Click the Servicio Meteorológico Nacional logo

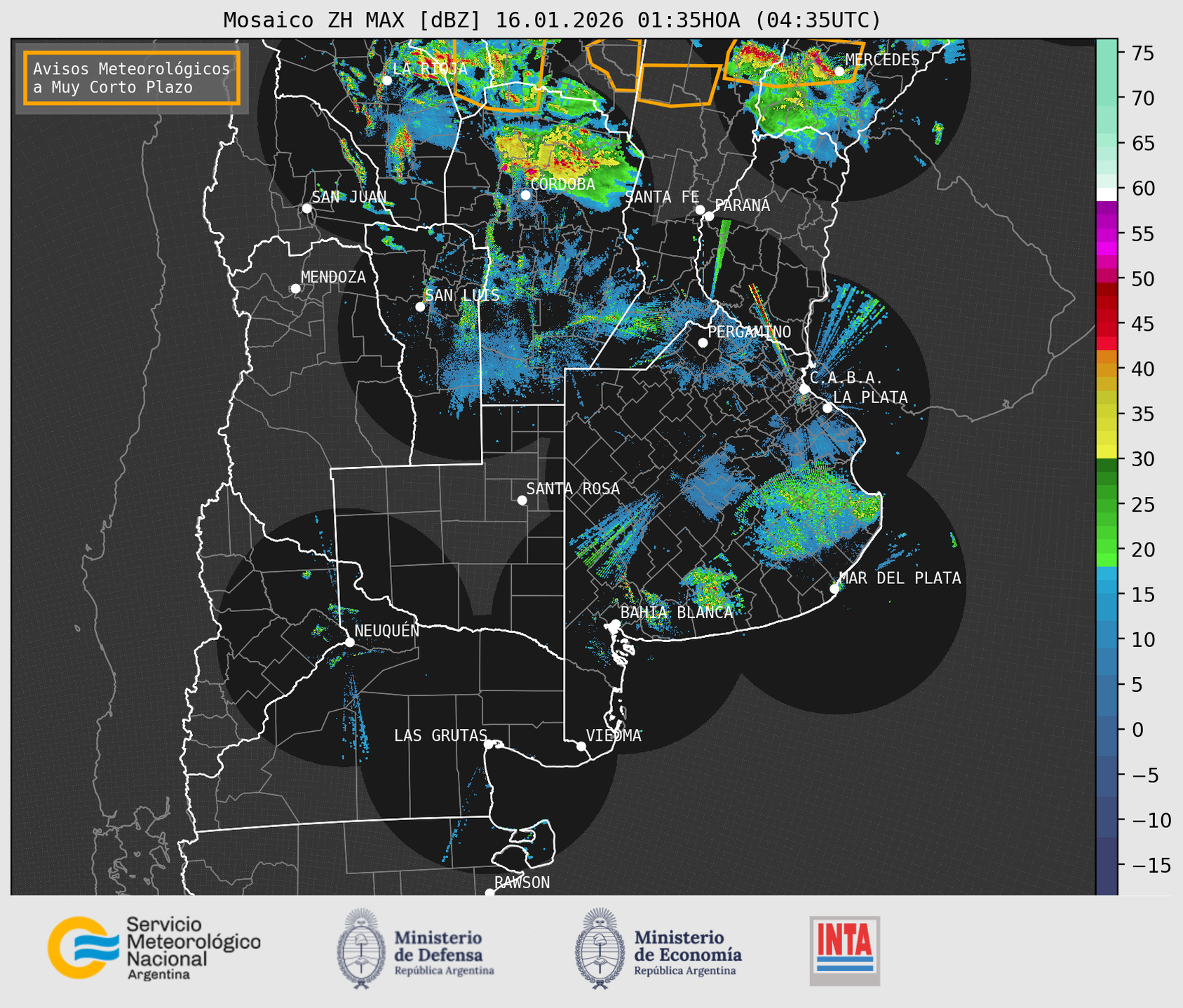coord(154,948)
